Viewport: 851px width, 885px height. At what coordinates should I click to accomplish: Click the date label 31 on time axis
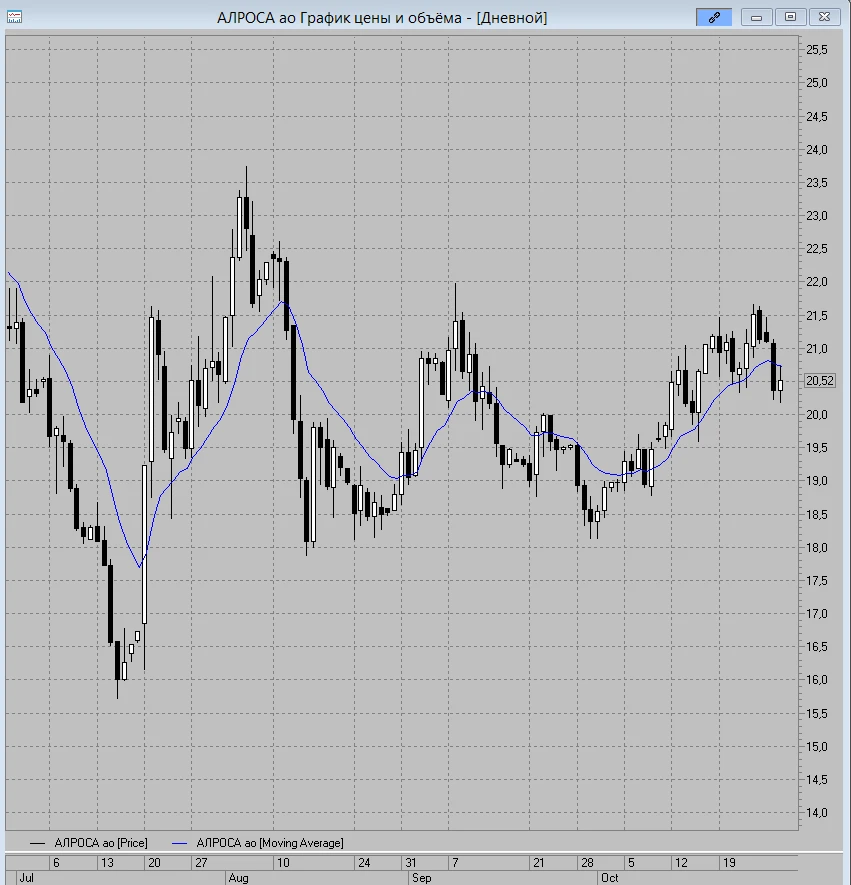tap(411, 863)
